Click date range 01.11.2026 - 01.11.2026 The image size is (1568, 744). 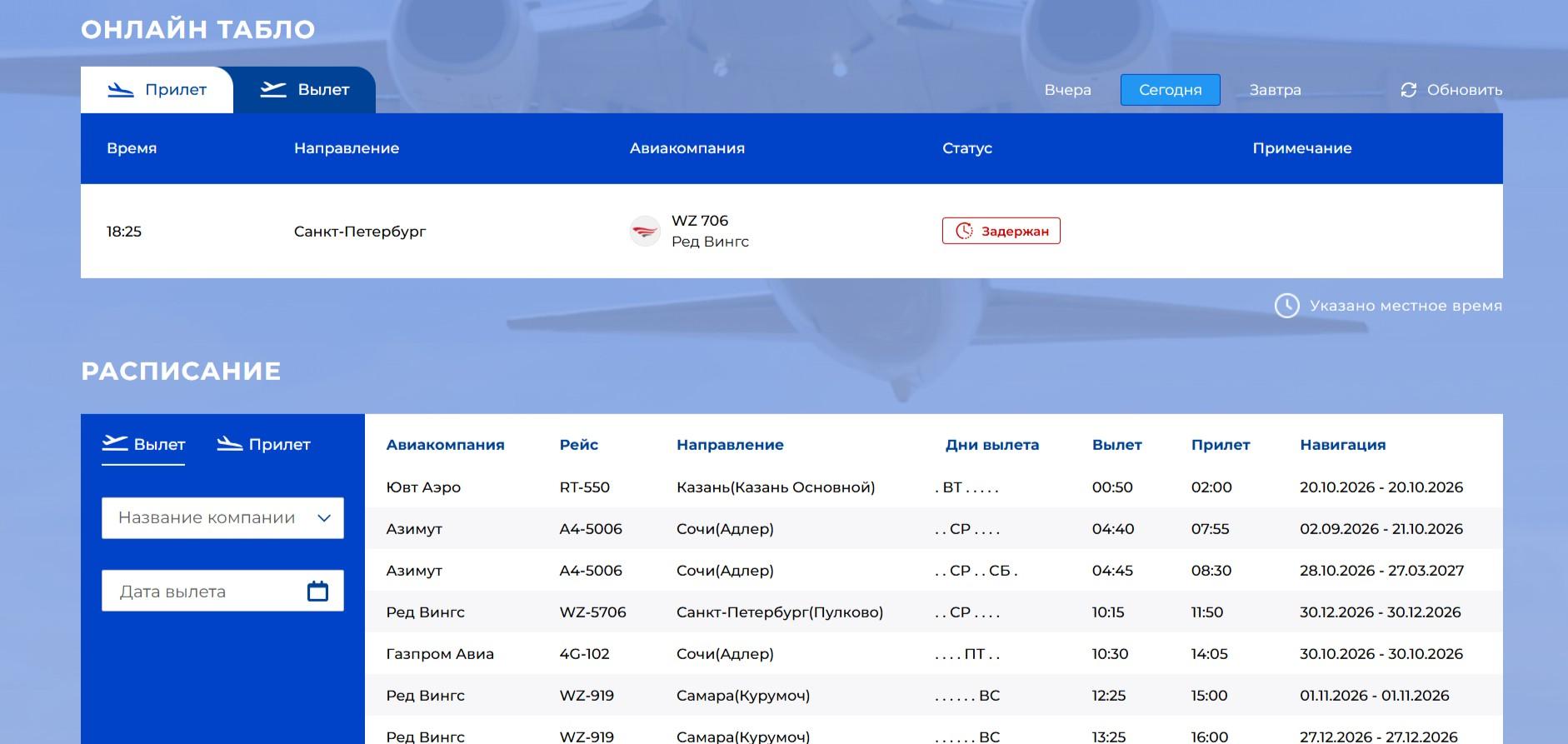(1375, 696)
